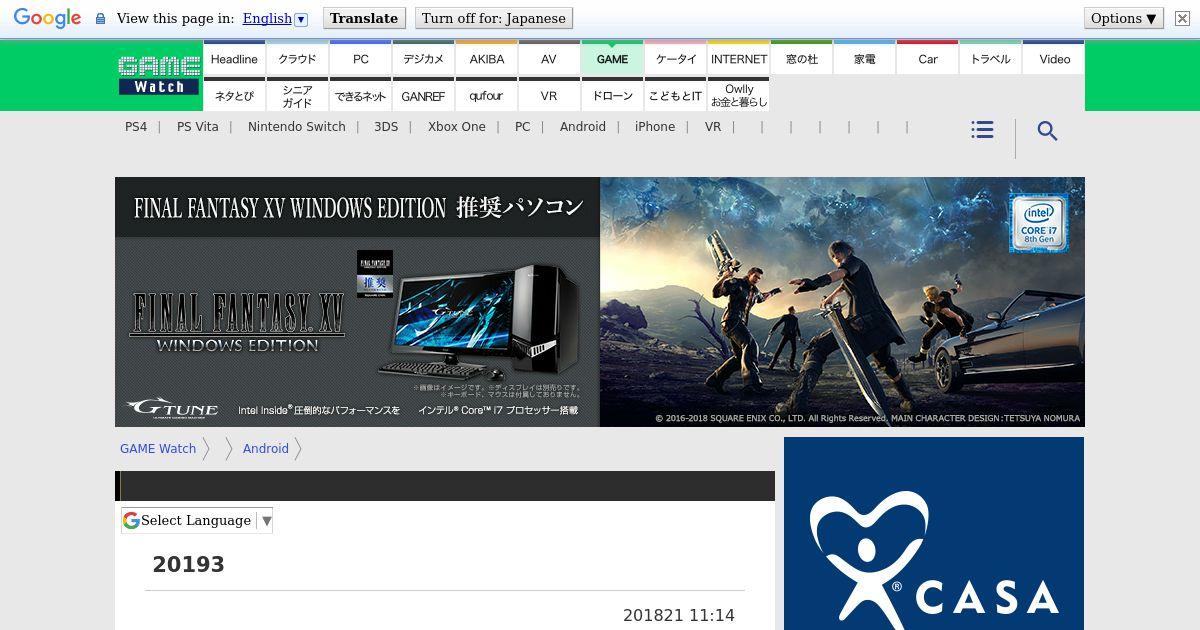Screen dimensions: 1200x630
Task: Click Turn off for: Japanese button
Action: coord(494,18)
